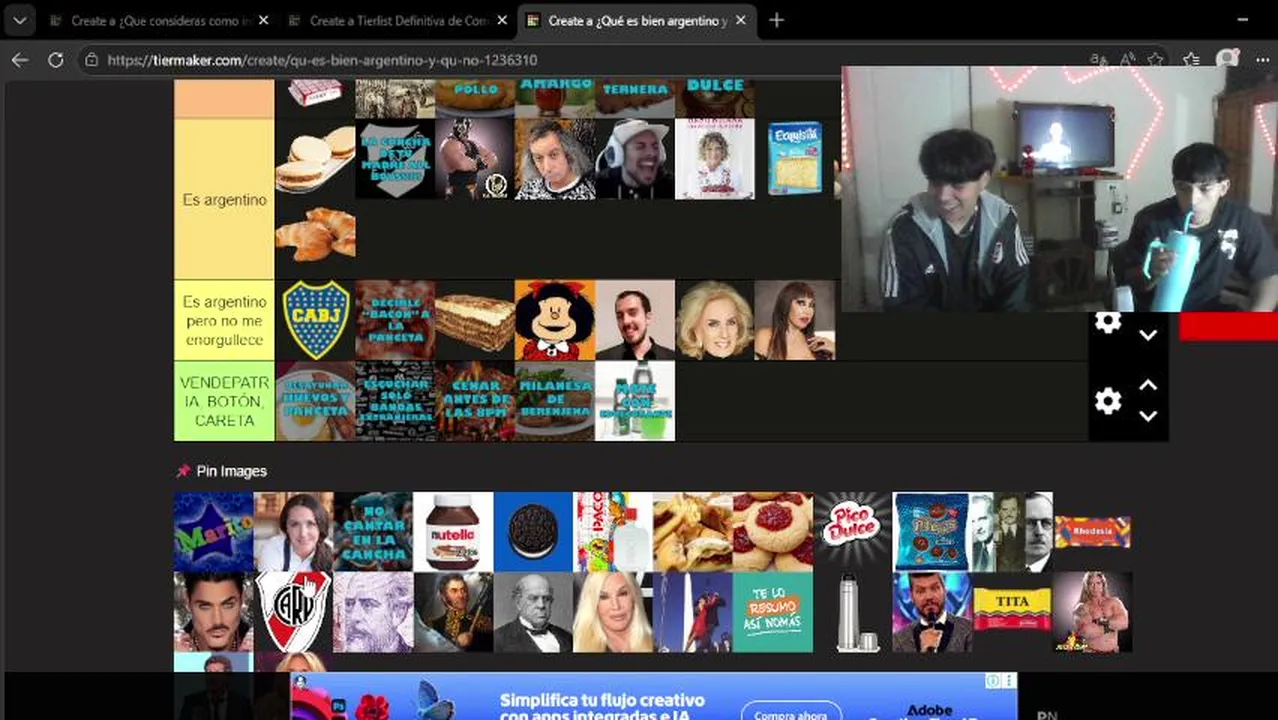Select the 'Cenar antes de las 8pm' tile

point(475,401)
